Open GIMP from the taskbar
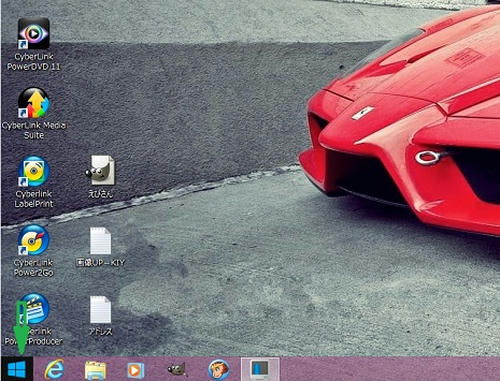 (176, 370)
